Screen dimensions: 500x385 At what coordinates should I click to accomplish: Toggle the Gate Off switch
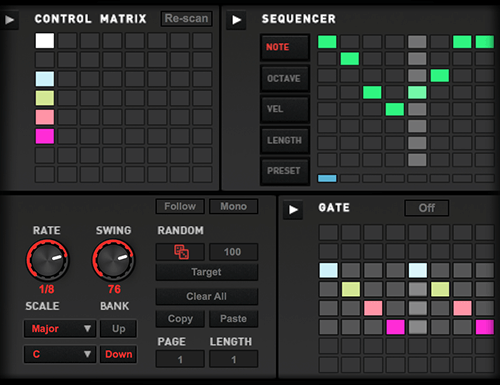coord(427,208)
